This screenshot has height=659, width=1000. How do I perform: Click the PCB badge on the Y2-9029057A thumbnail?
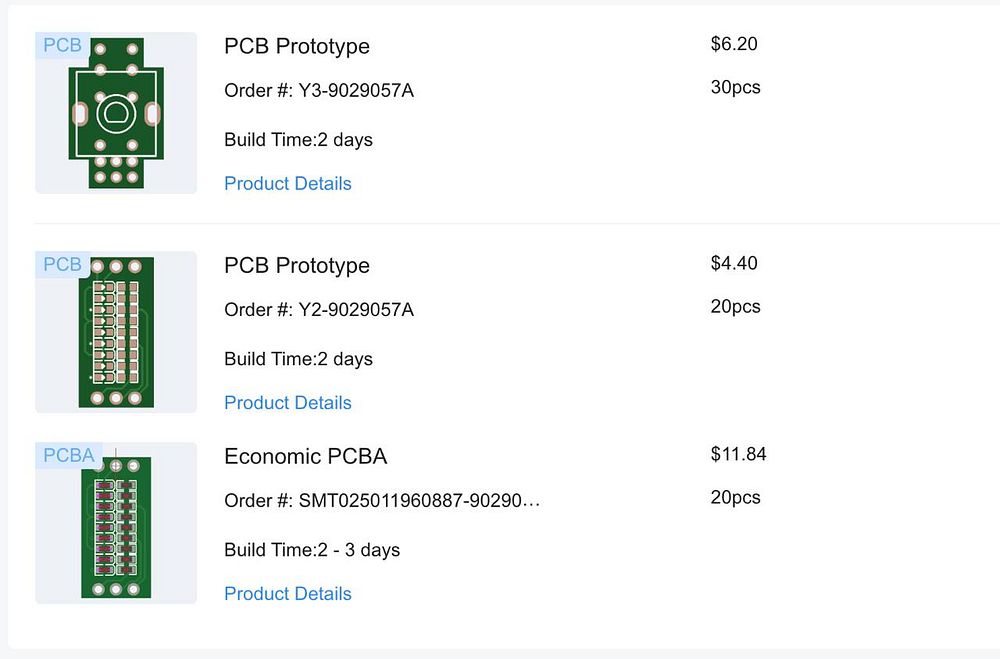(x=62, y=265)
